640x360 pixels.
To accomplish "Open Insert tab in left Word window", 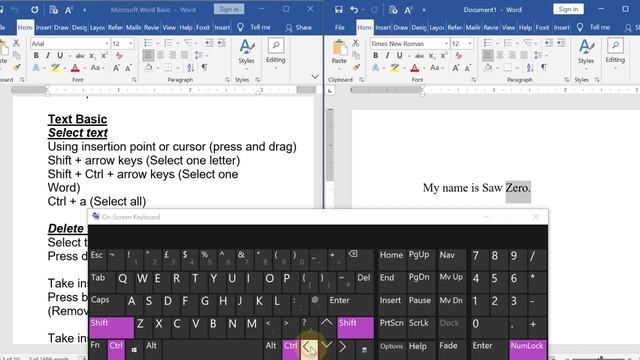I will click(43, 28).
